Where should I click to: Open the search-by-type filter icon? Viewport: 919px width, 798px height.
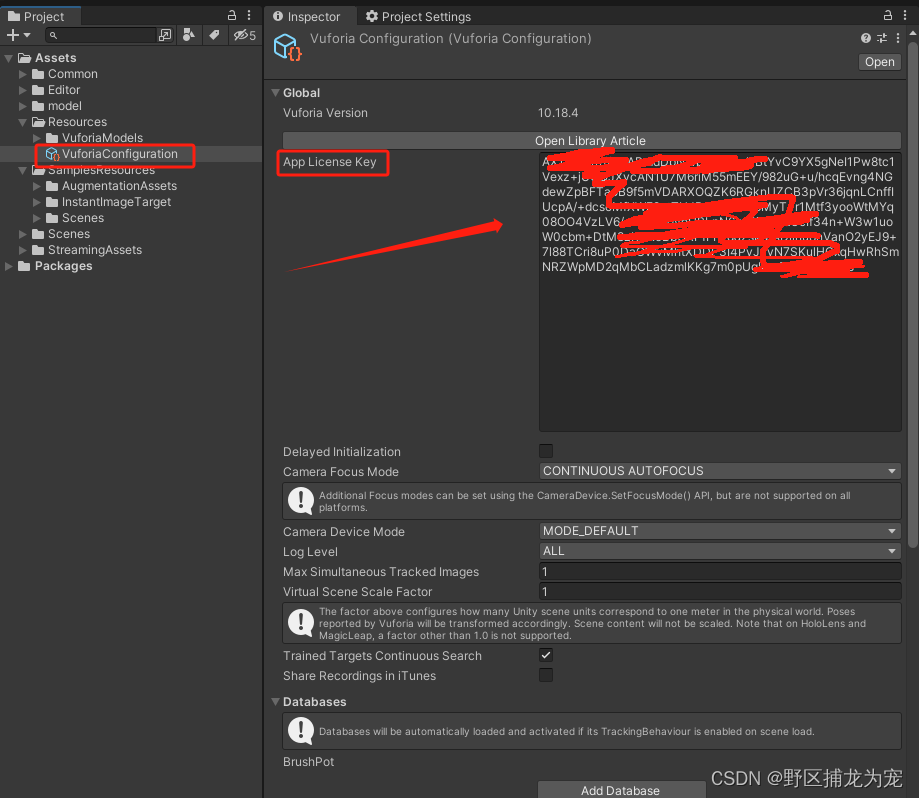[188, 35]
